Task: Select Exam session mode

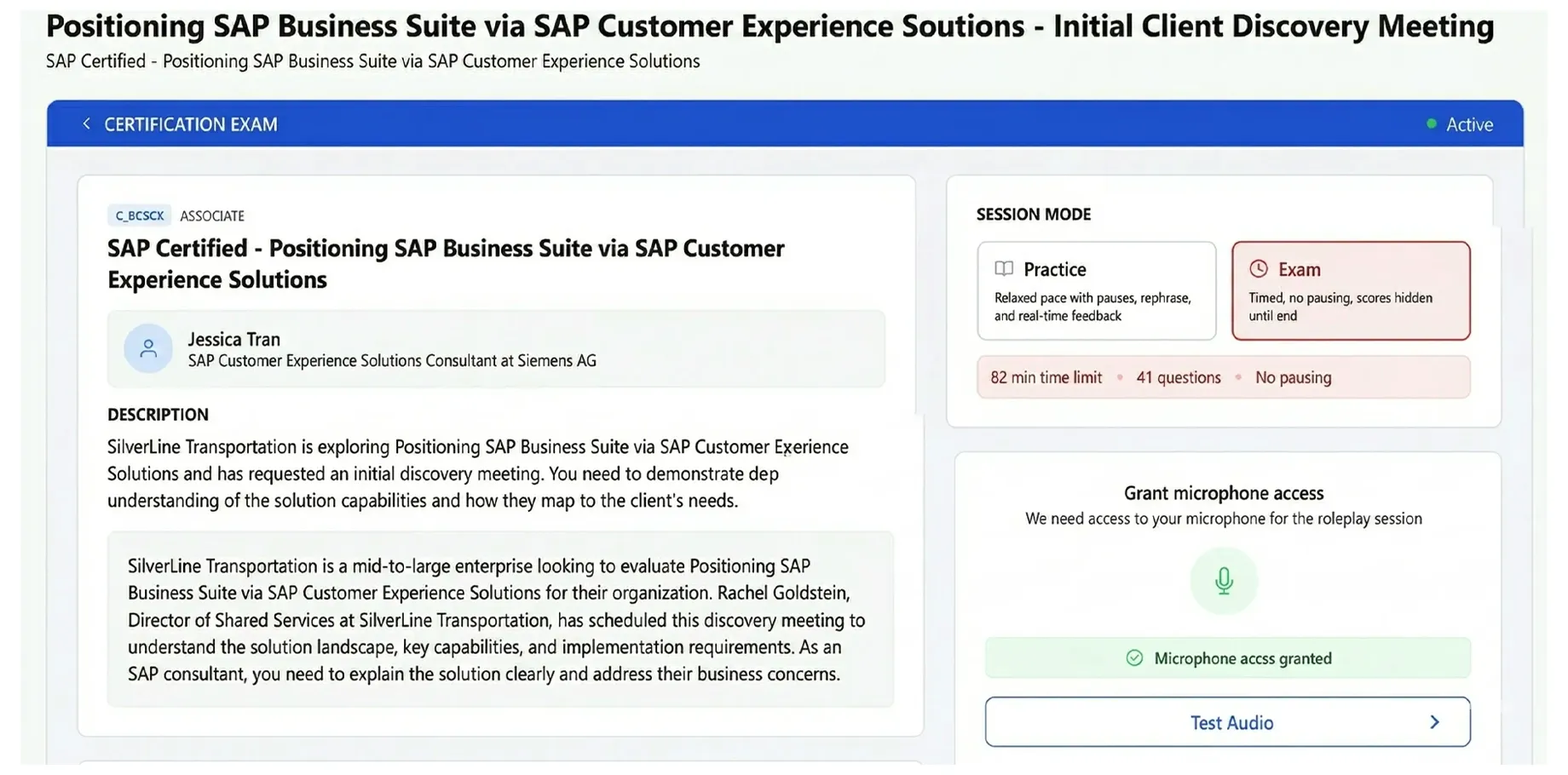Action: tap(1351, 291)
